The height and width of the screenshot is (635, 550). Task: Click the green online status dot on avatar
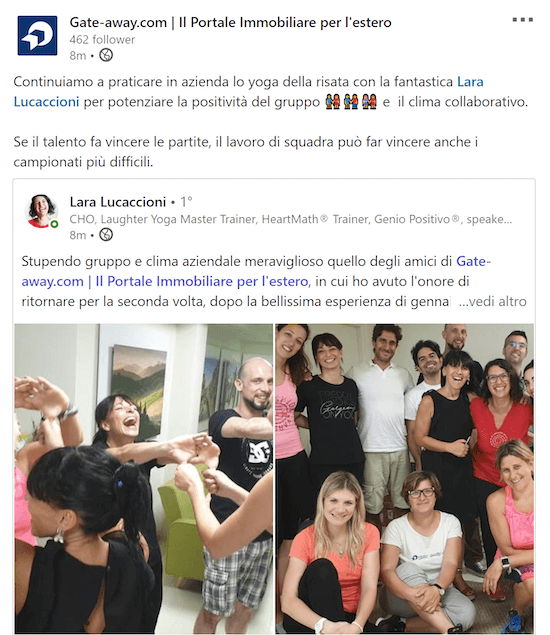point(54,224)
